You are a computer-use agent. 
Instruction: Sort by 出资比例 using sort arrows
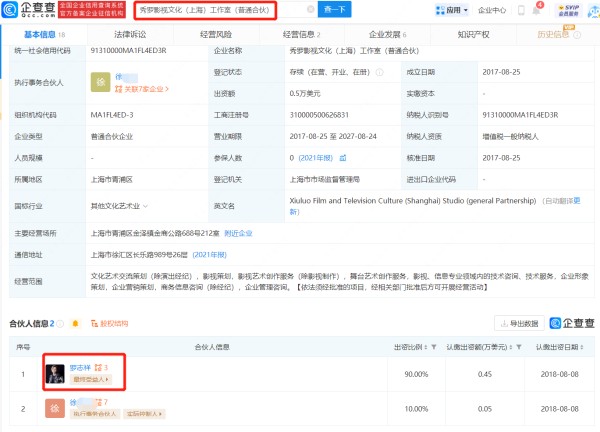coord(426,347)
